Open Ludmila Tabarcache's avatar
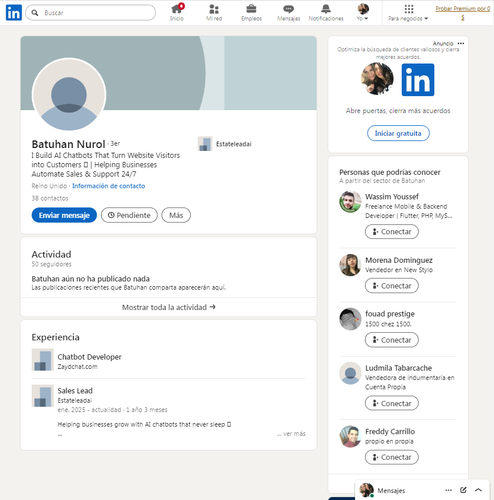 click(350, 373)
